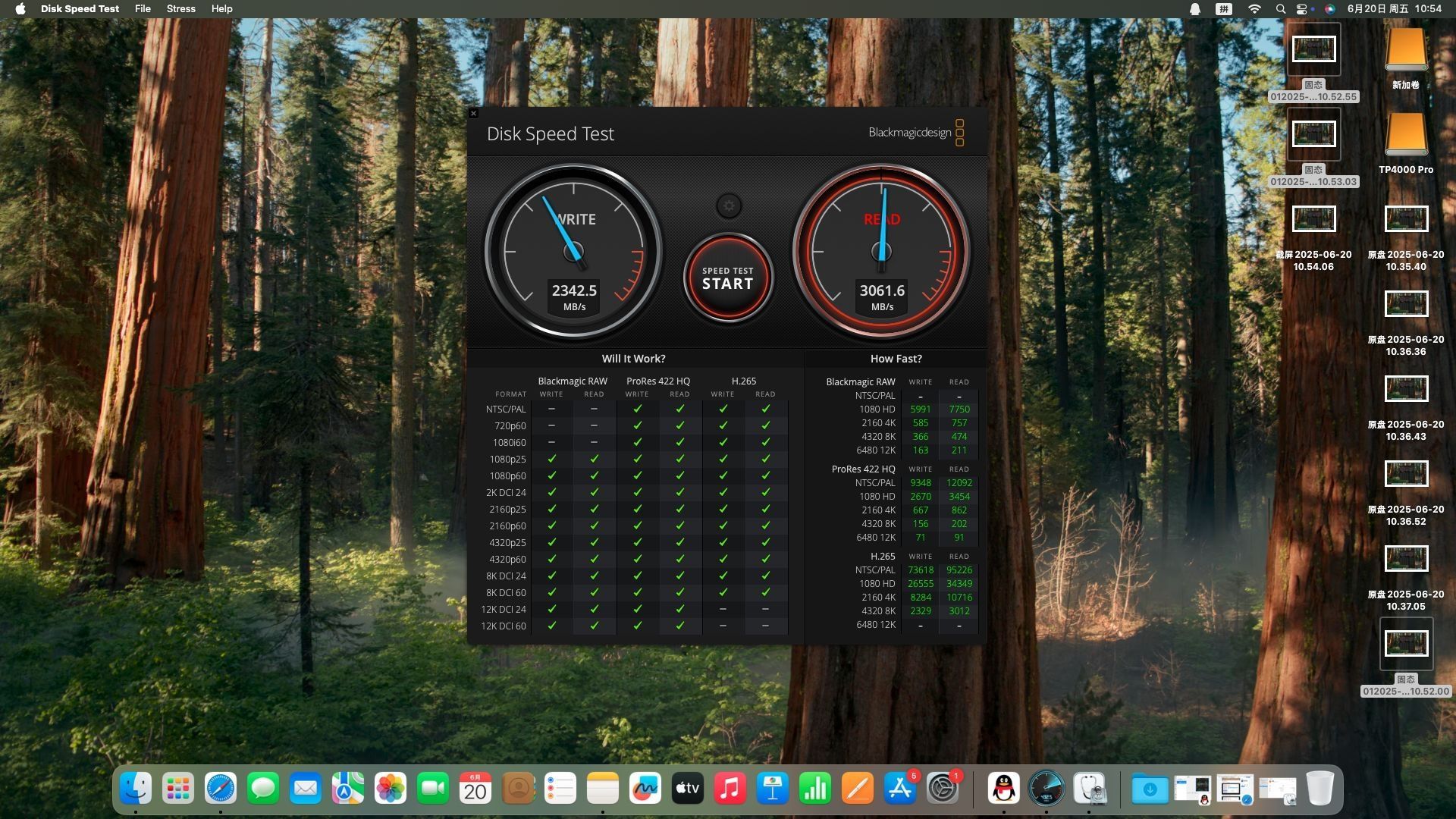Open Disk Speed Test Dock icon

[x=1046, y=789]
